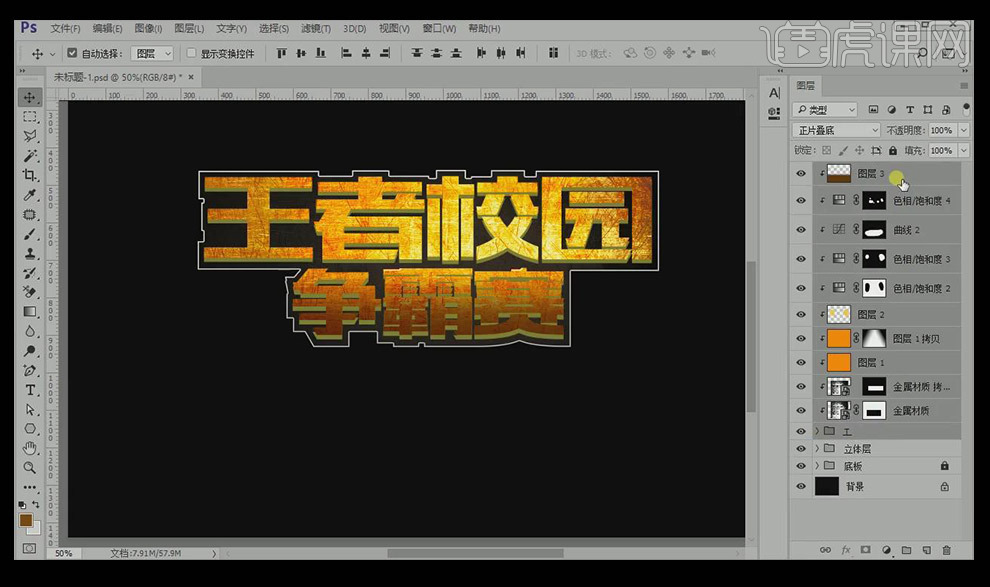Open the layers panel options menu
Screen dimensions: 990x587
pyautogui.click(x=963, y=85)
